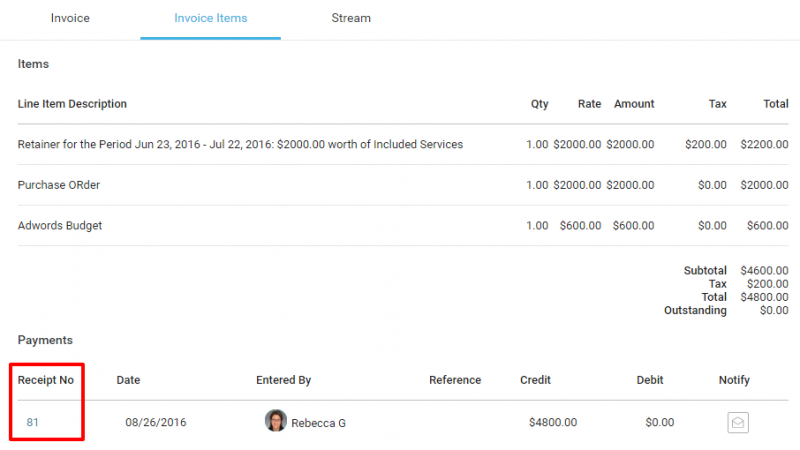
Task: Click the notify envelope icon
Action: click(737, 423)
